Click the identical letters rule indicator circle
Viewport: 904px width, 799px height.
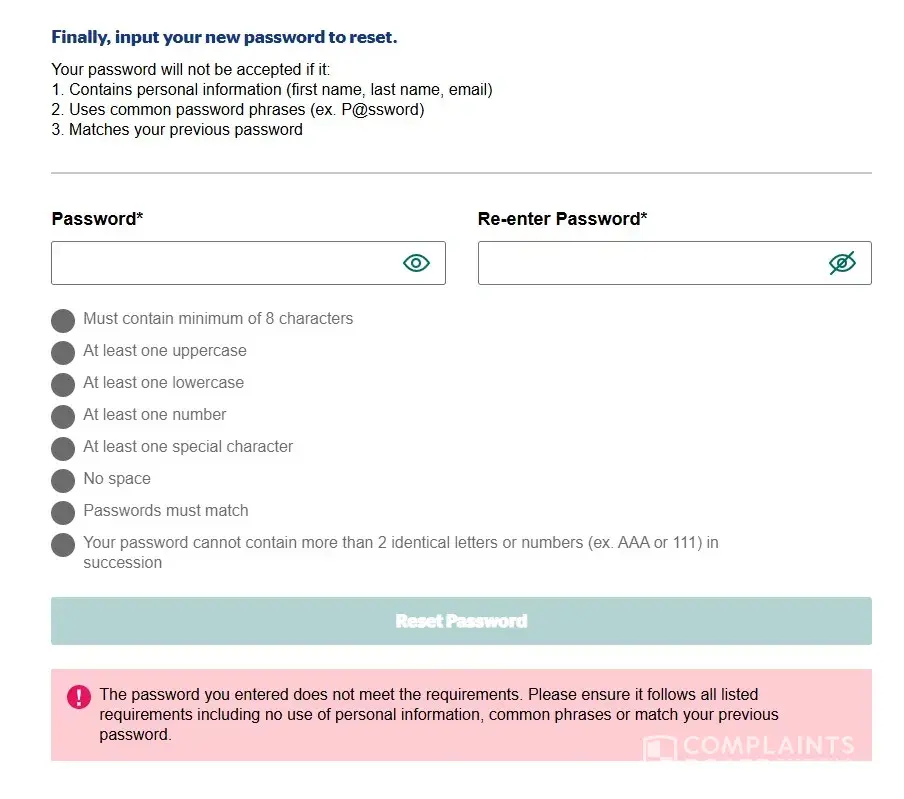click(63, 545)
